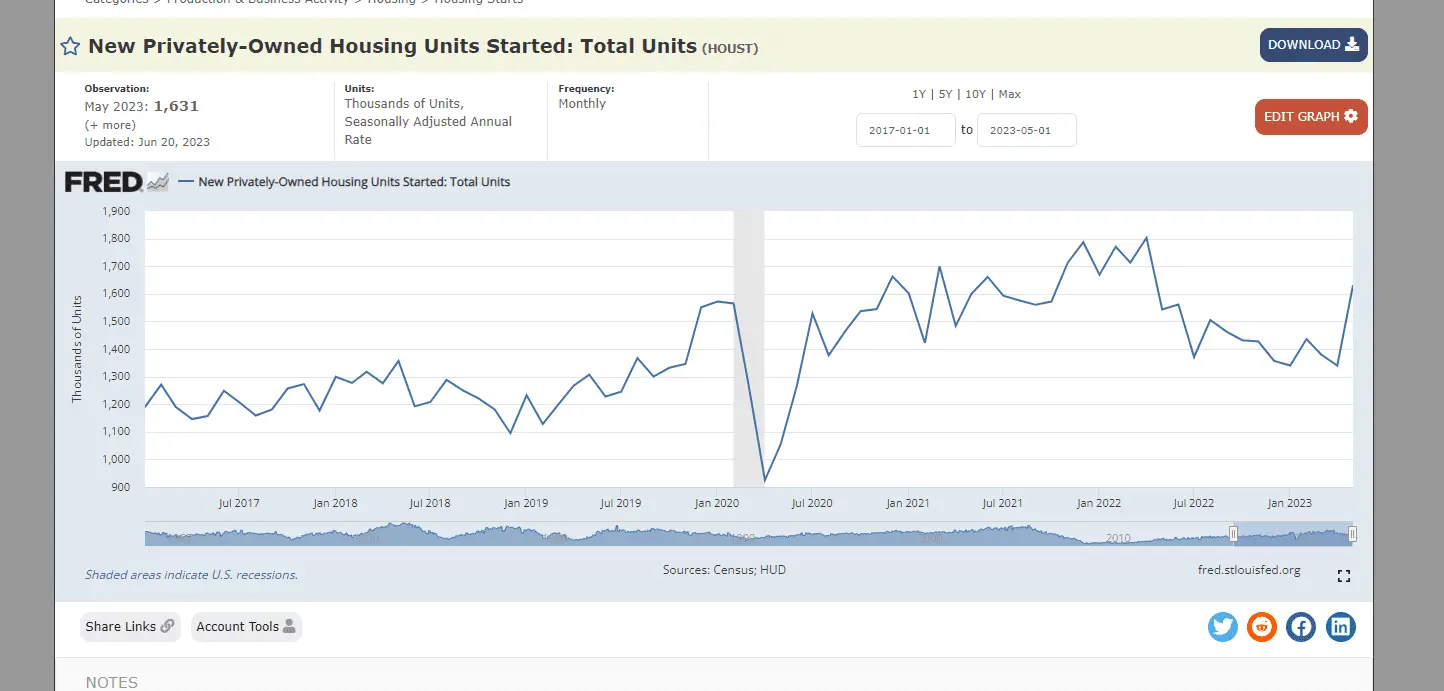Click the DOWNLOAD button
Viewport: 1444px width, 691px height.
click(x=1313, y=45)
